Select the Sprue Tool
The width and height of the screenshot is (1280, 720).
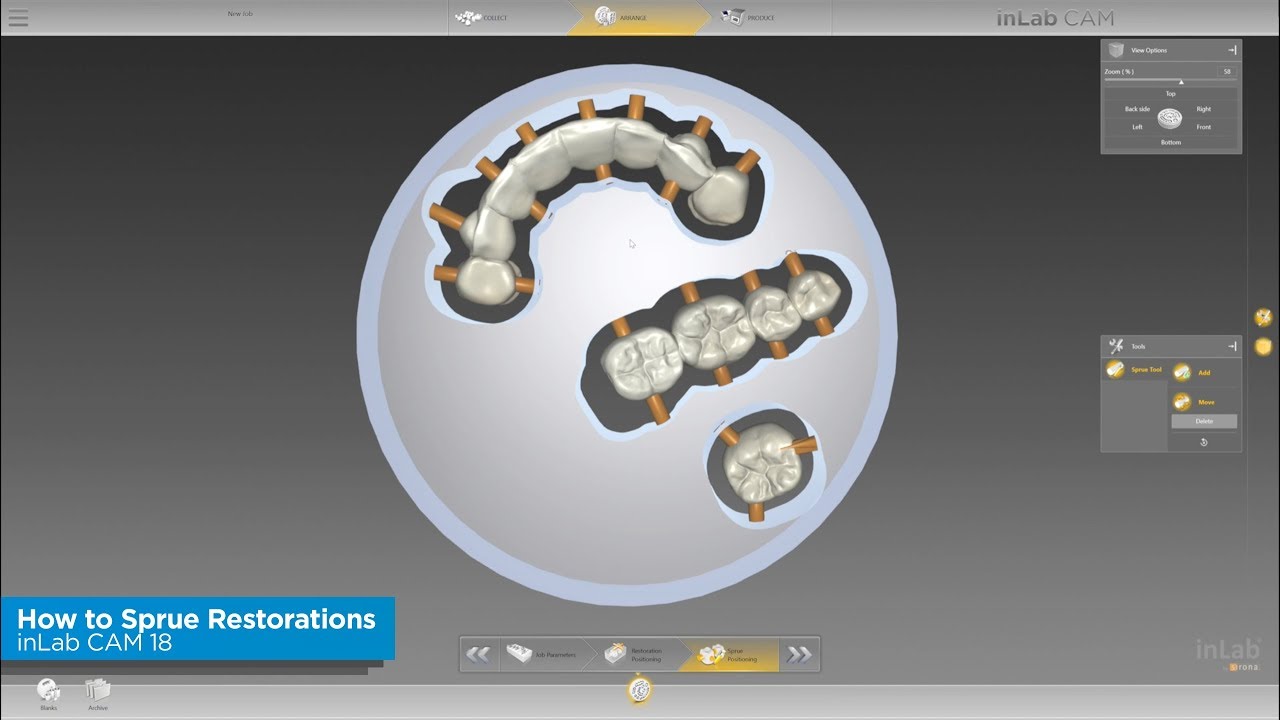point(1135,370)
